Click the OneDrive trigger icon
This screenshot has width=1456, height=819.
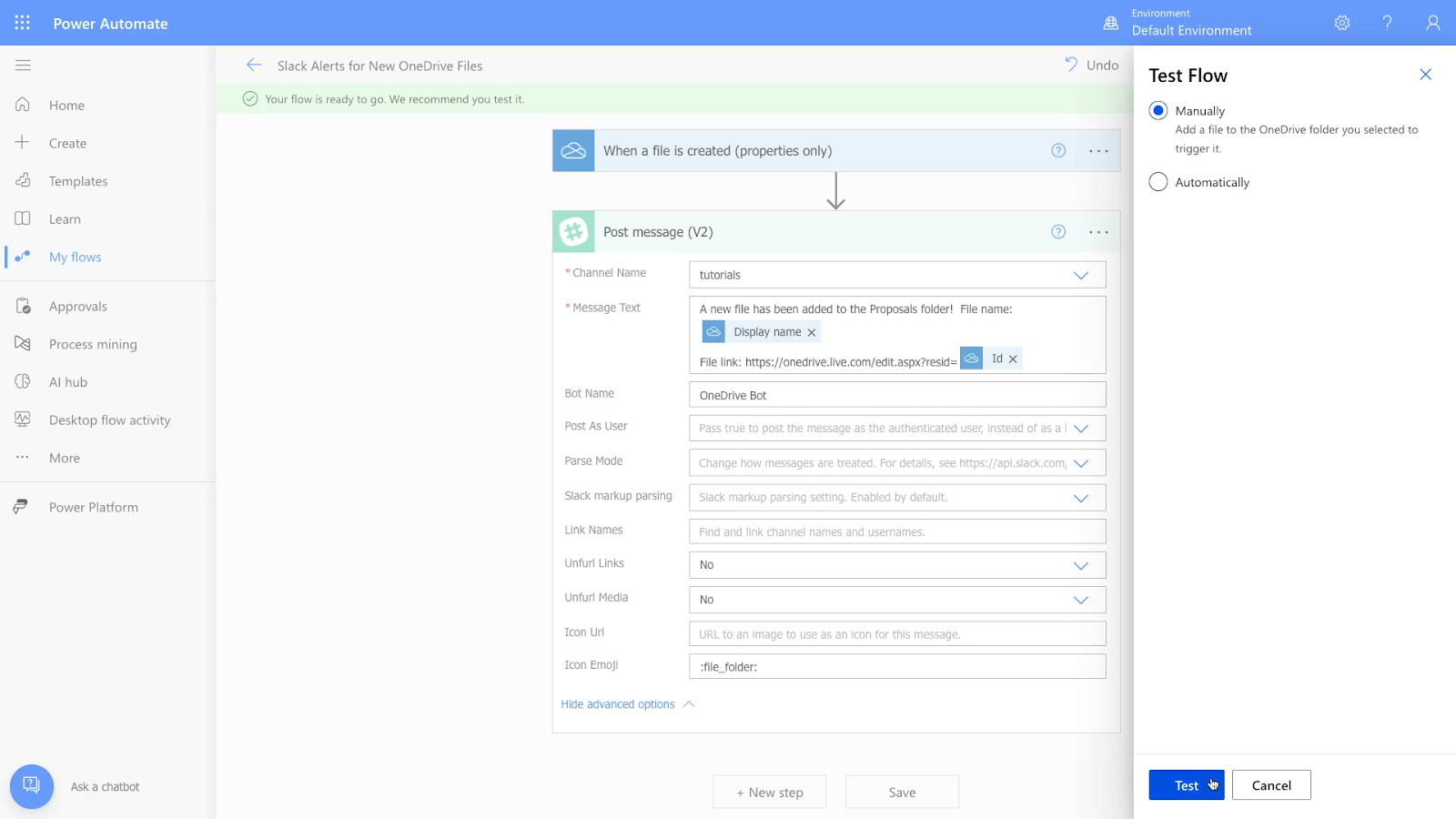coord(573,151)
